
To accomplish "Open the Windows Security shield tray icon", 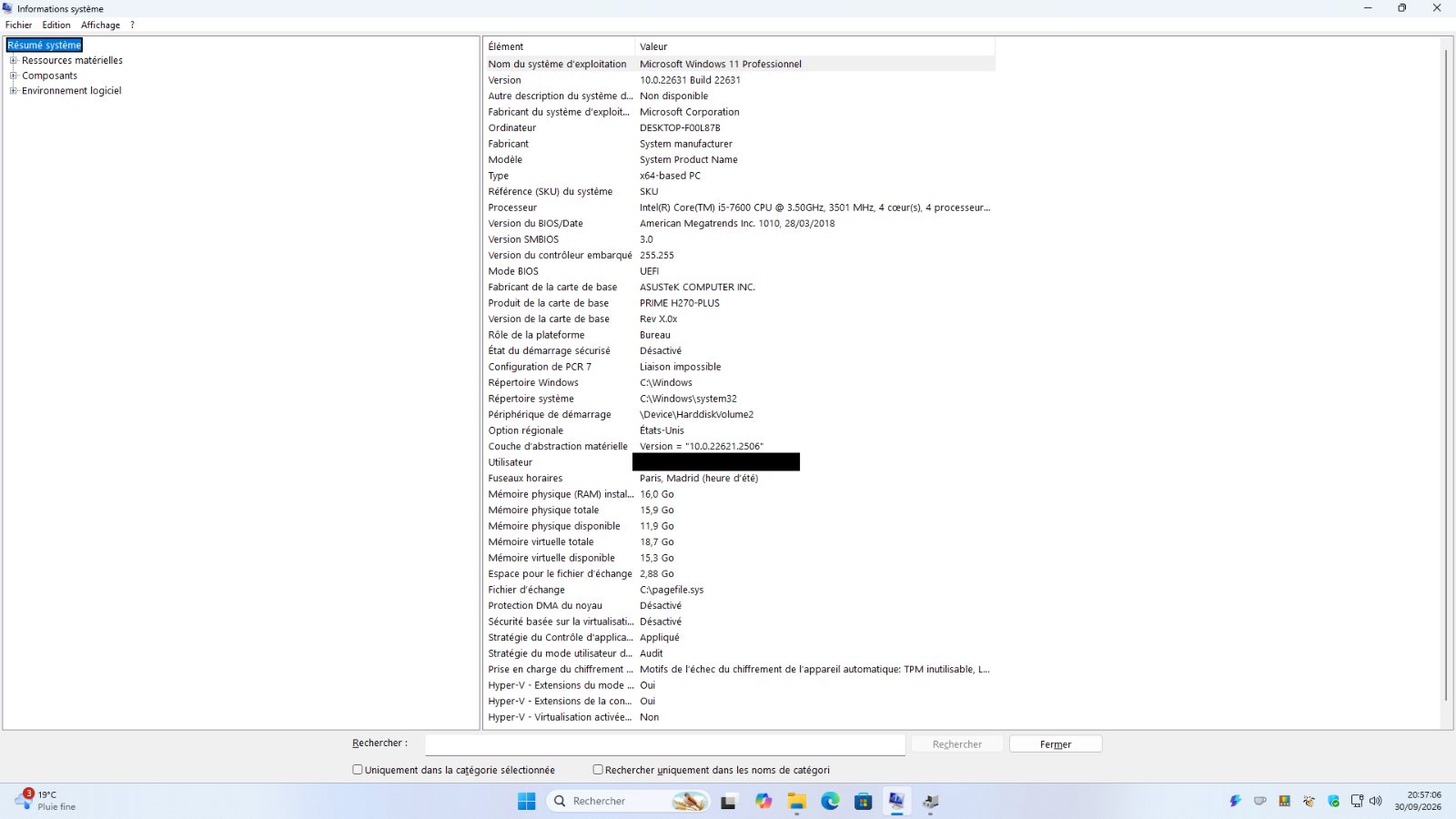I will click(x=1333, y=801).
